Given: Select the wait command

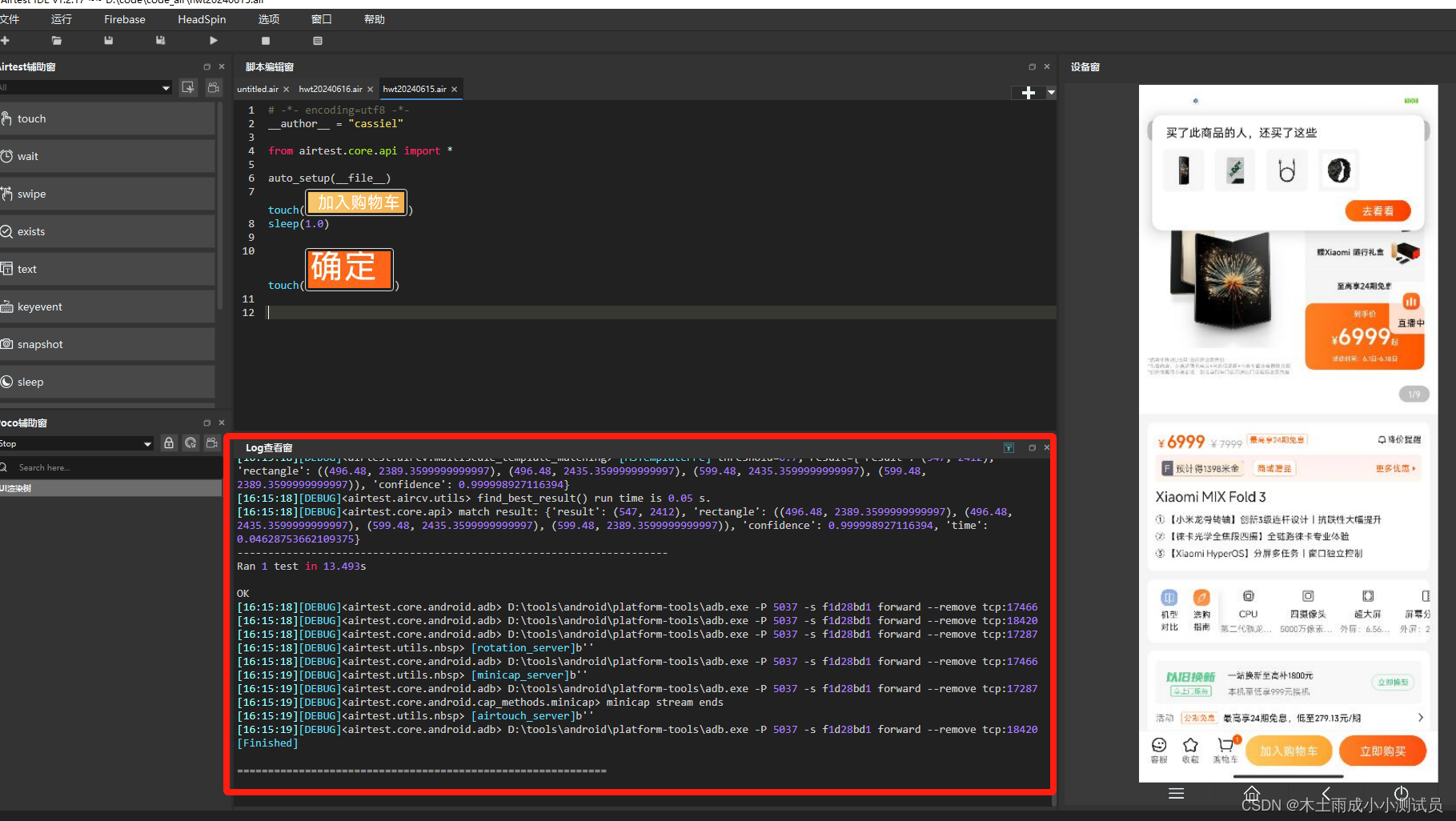Looking at the screenshot, I should [107, 156].
